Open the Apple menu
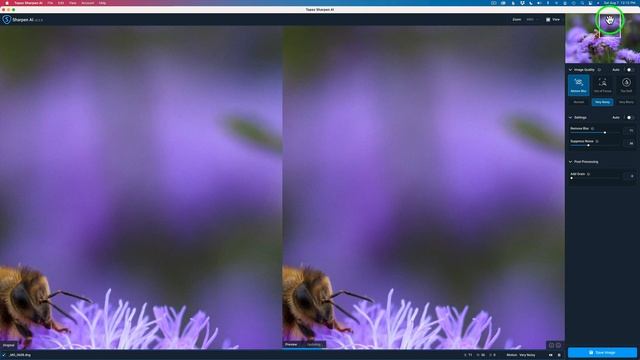The width and height of the screenshot is (640, 360). click(7, 3)
